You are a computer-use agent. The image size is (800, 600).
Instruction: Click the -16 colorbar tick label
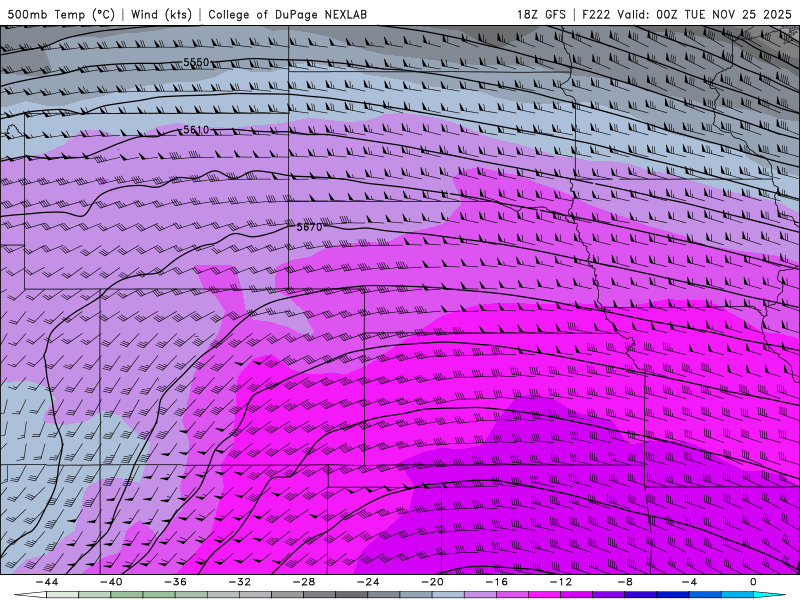pos(496,582)
